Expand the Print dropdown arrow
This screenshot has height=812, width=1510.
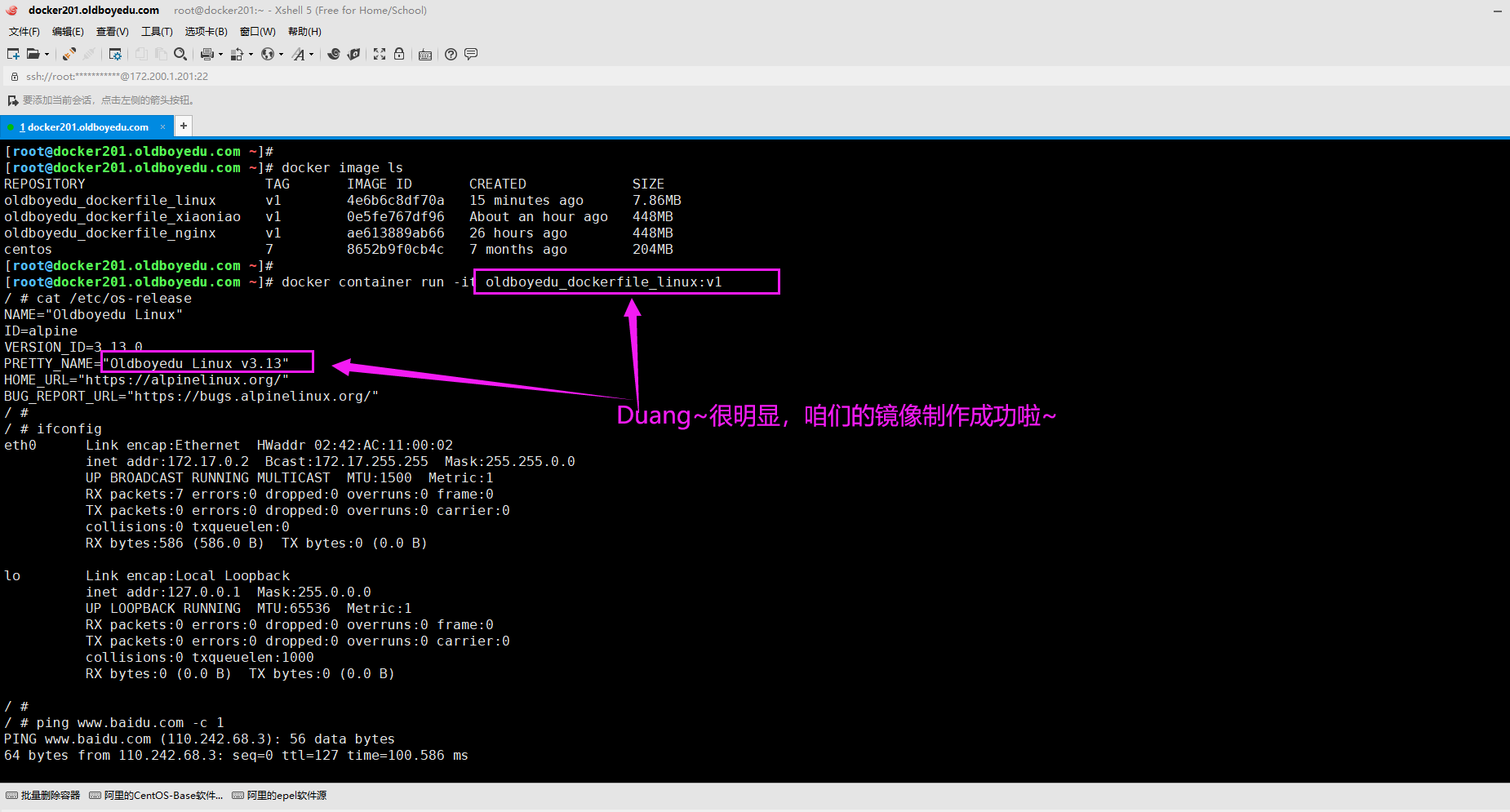[x=220, y=55]
